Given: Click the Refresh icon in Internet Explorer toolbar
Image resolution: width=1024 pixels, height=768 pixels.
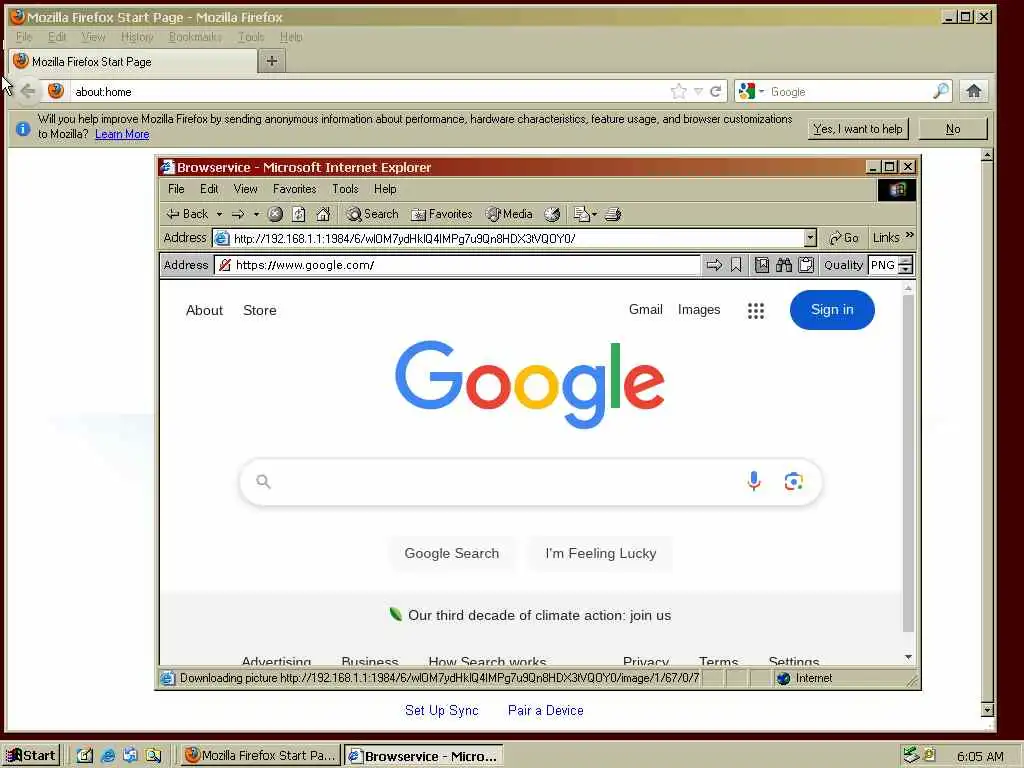Looking at the screenshot, I should click(299, 214).
